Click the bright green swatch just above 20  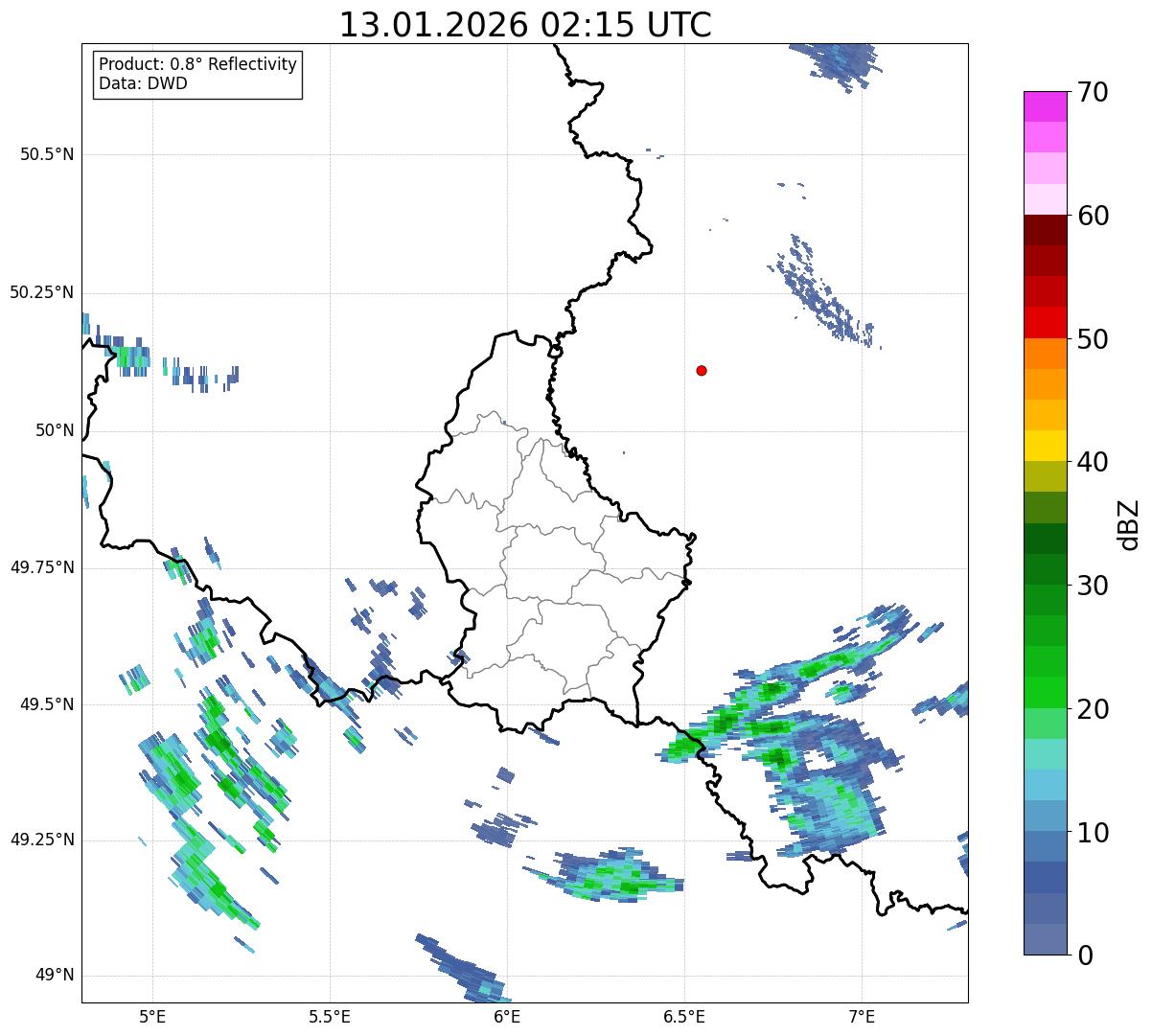click(1046, 693)
